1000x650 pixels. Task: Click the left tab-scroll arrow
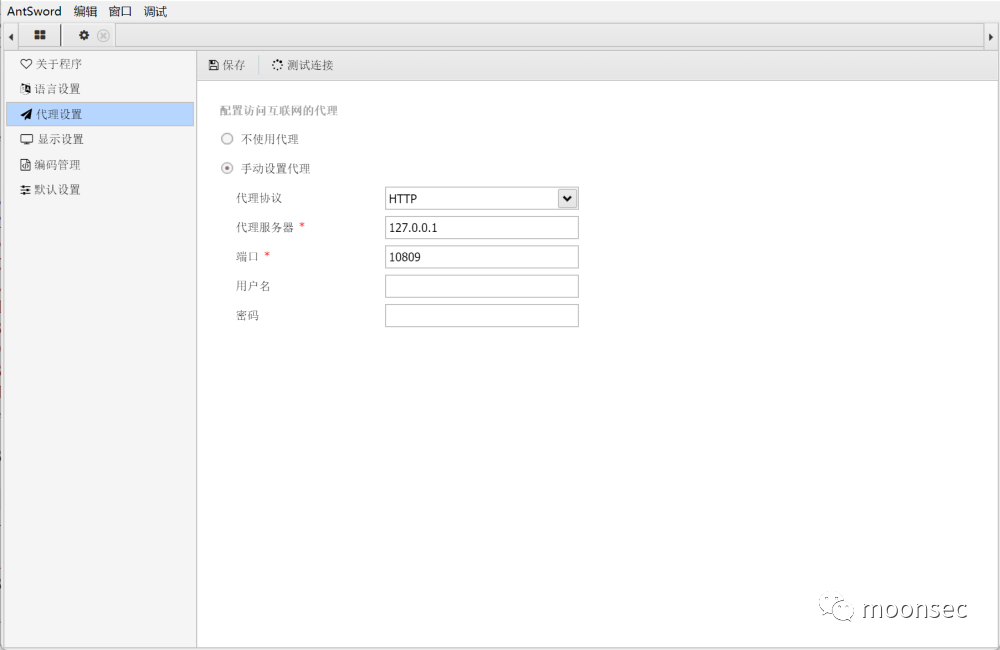[x=11, y=36]
